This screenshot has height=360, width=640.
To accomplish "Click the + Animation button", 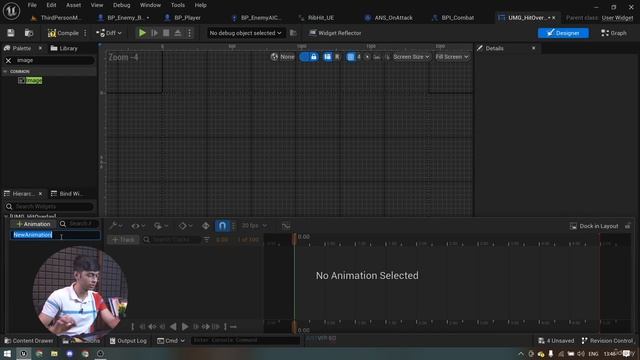I will (x=33, y=224).
